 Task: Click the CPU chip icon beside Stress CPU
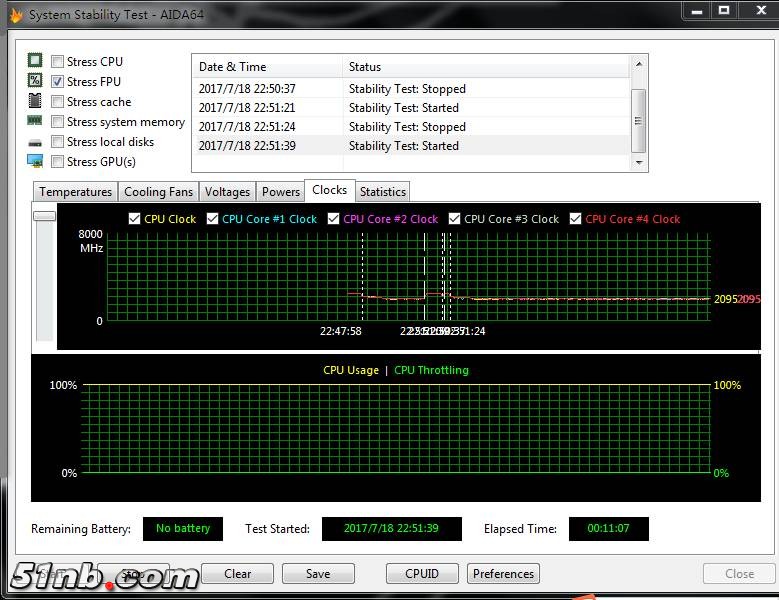(35, 61)
